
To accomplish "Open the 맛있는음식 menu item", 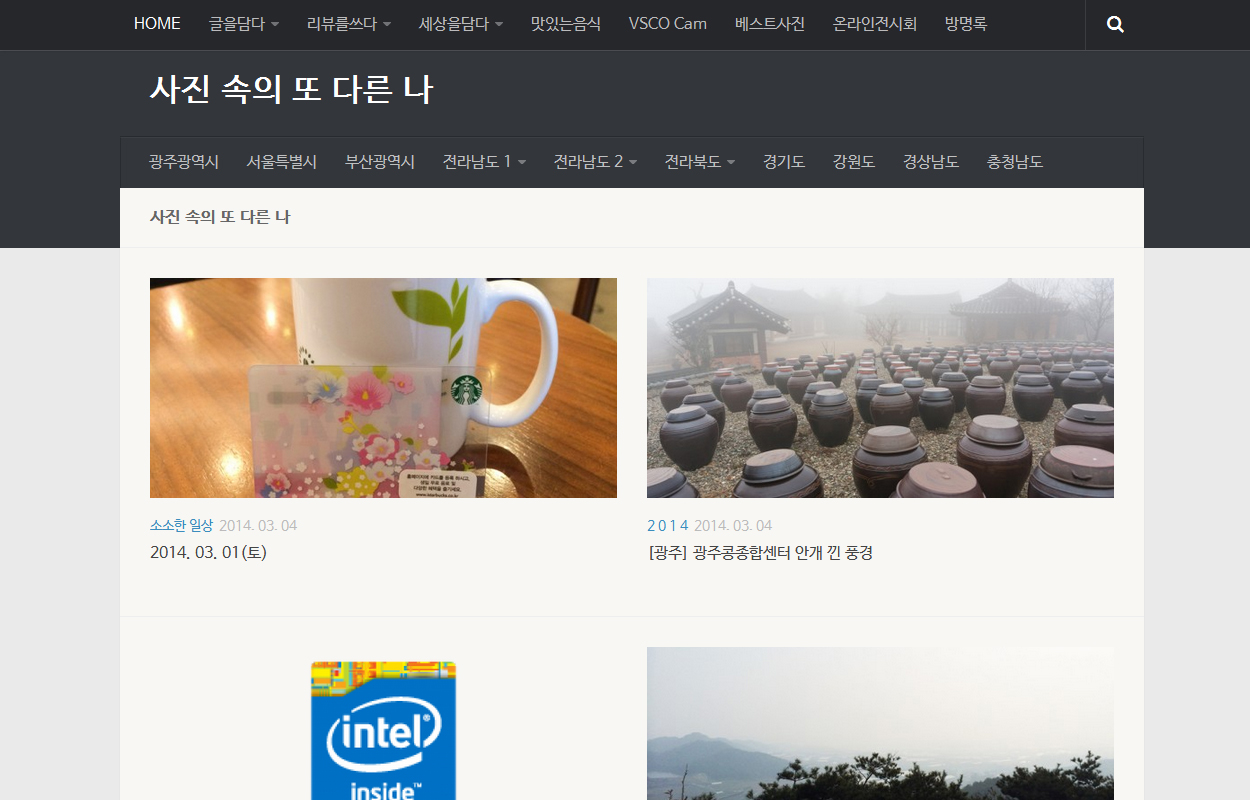I will (565, 24).
